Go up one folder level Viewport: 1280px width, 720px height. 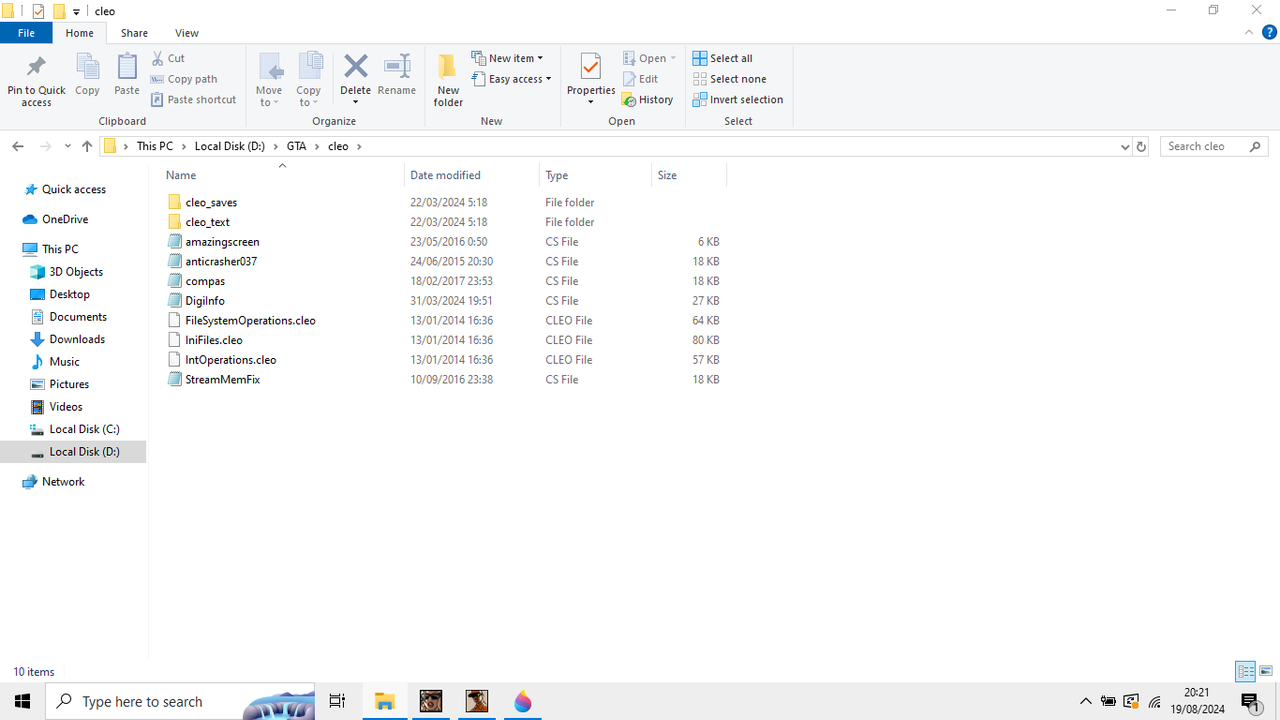87,146
